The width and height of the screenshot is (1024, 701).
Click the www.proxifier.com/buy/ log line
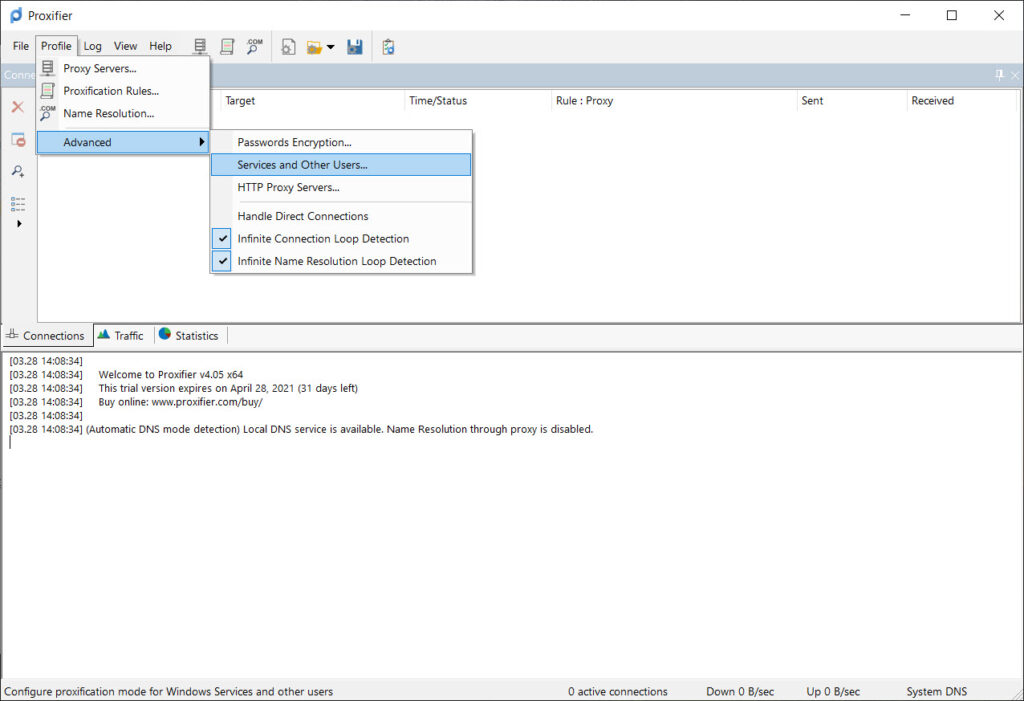[180, 402]
